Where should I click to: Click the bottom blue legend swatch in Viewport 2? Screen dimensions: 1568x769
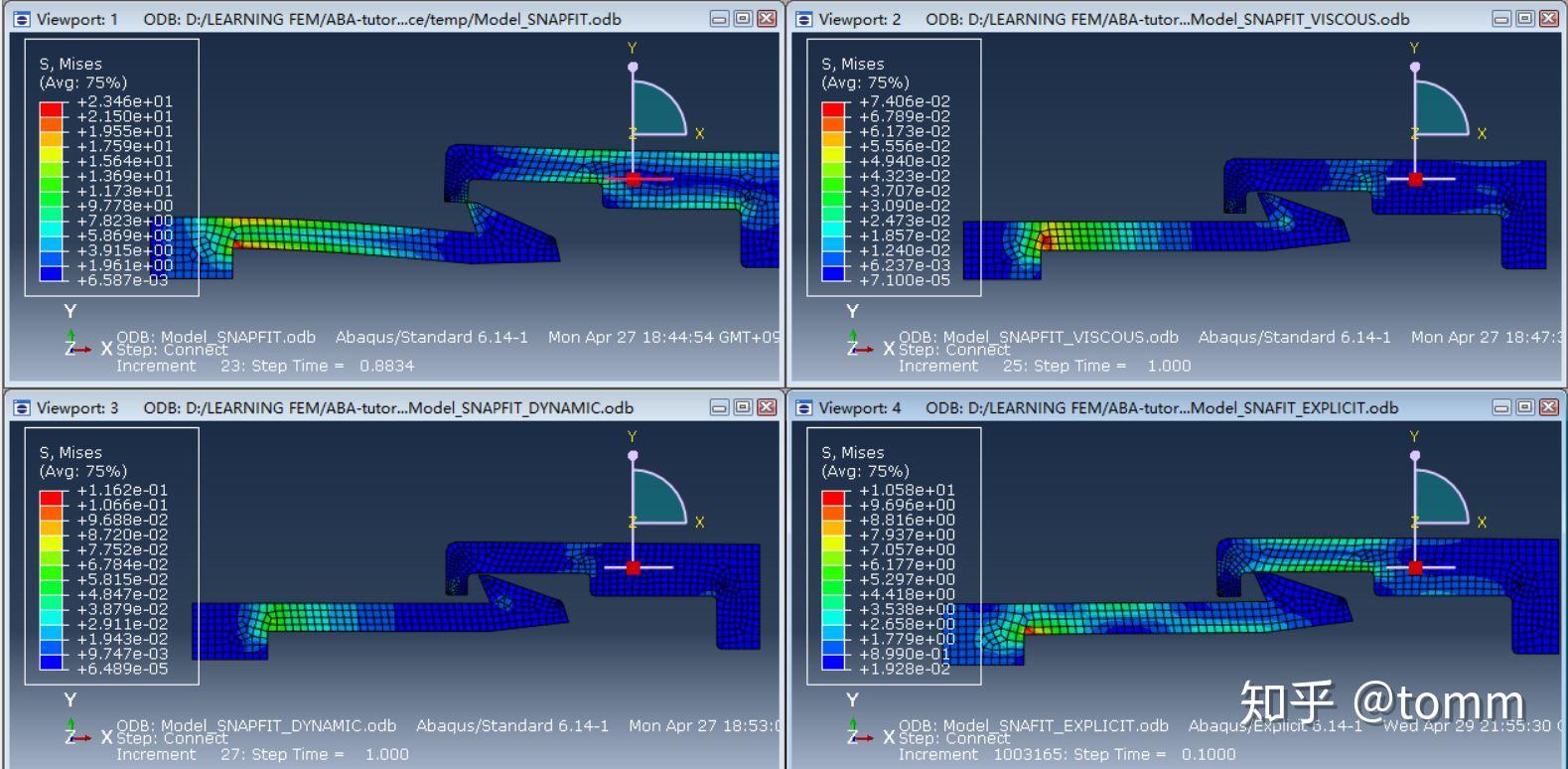point(834,273)
